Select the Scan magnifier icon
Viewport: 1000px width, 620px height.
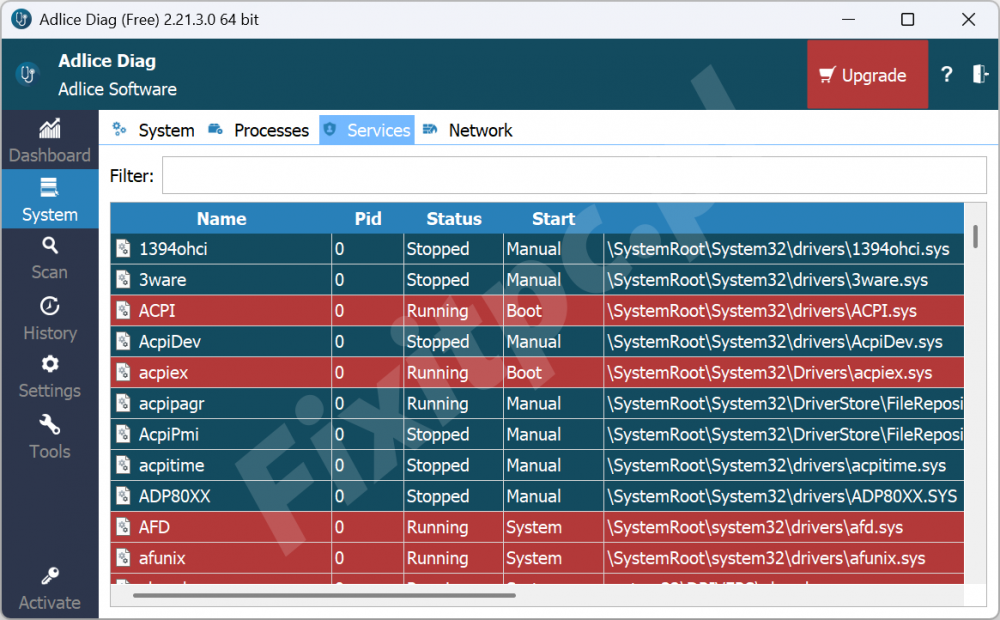49,246
